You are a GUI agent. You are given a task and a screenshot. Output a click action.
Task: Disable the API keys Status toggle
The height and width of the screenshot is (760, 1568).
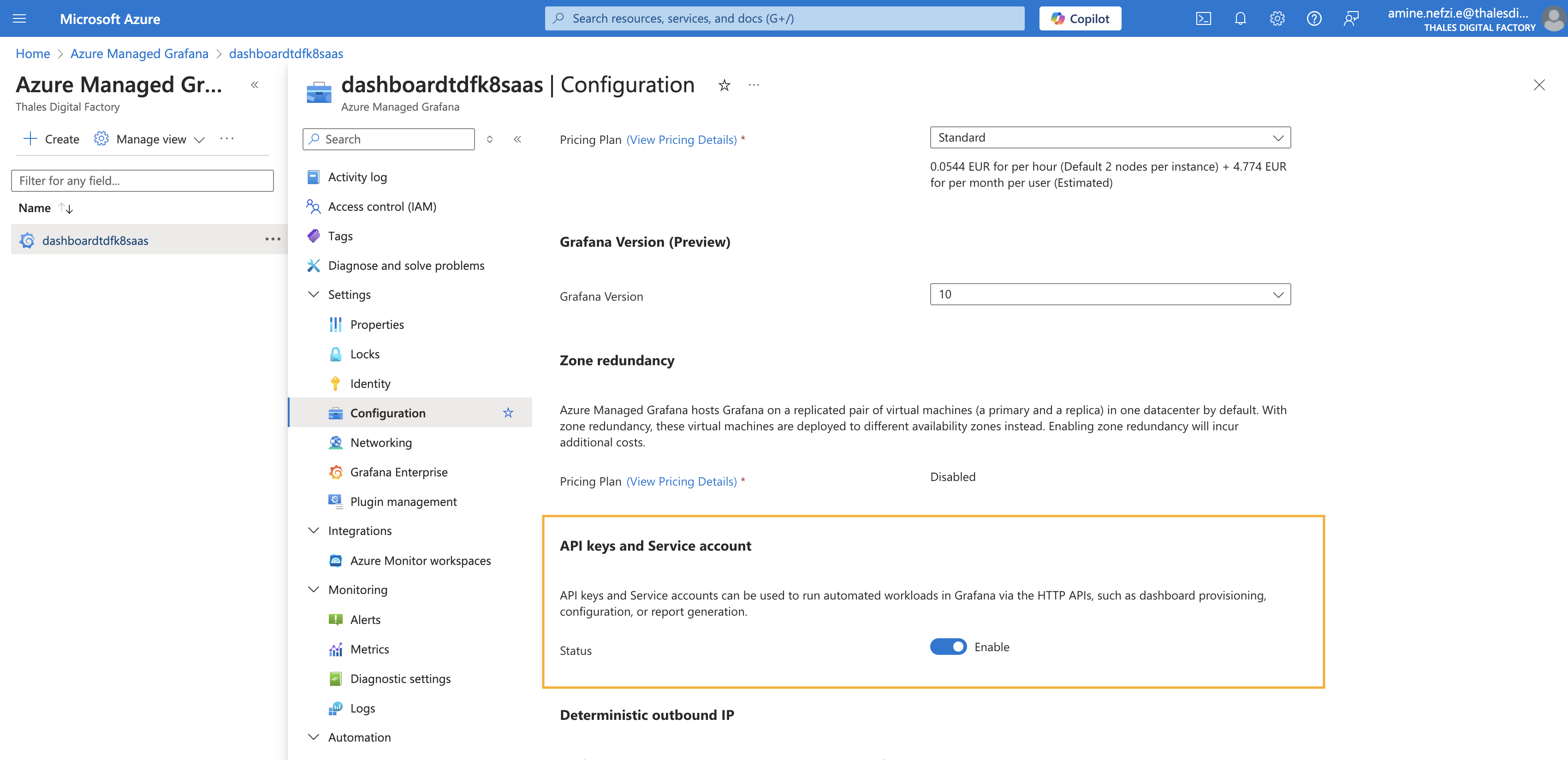coord(948,646)
